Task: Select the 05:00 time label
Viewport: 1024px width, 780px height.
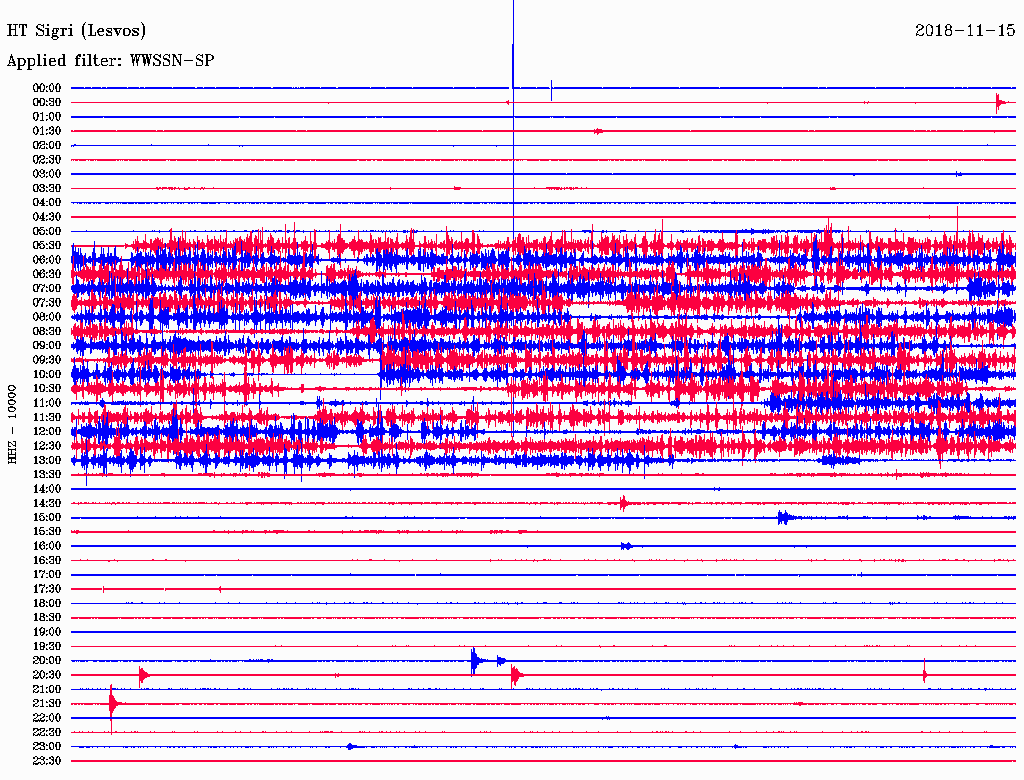Action: [x=47, y=231]
